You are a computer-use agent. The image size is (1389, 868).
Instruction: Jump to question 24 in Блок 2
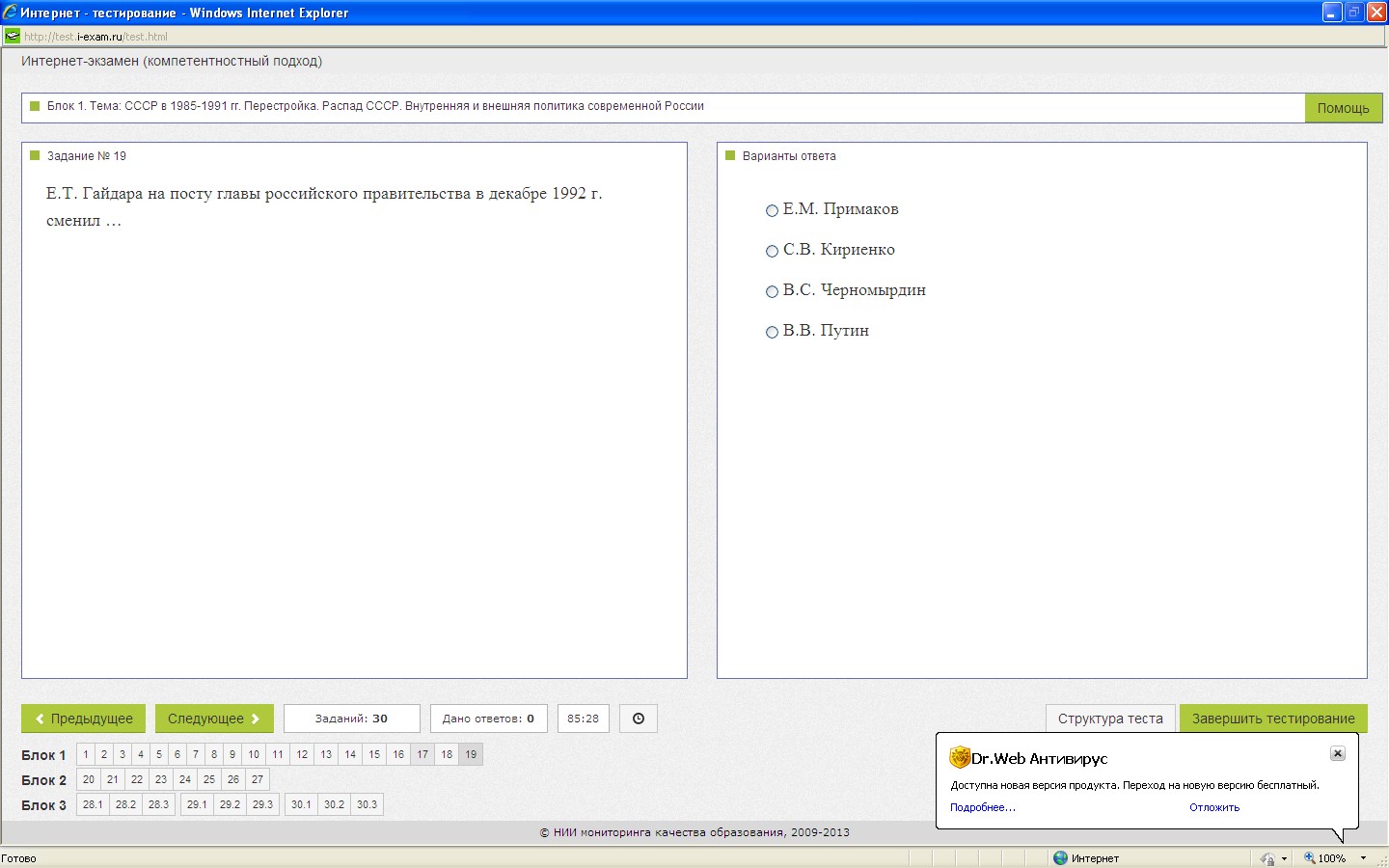(x=185, y=779)
